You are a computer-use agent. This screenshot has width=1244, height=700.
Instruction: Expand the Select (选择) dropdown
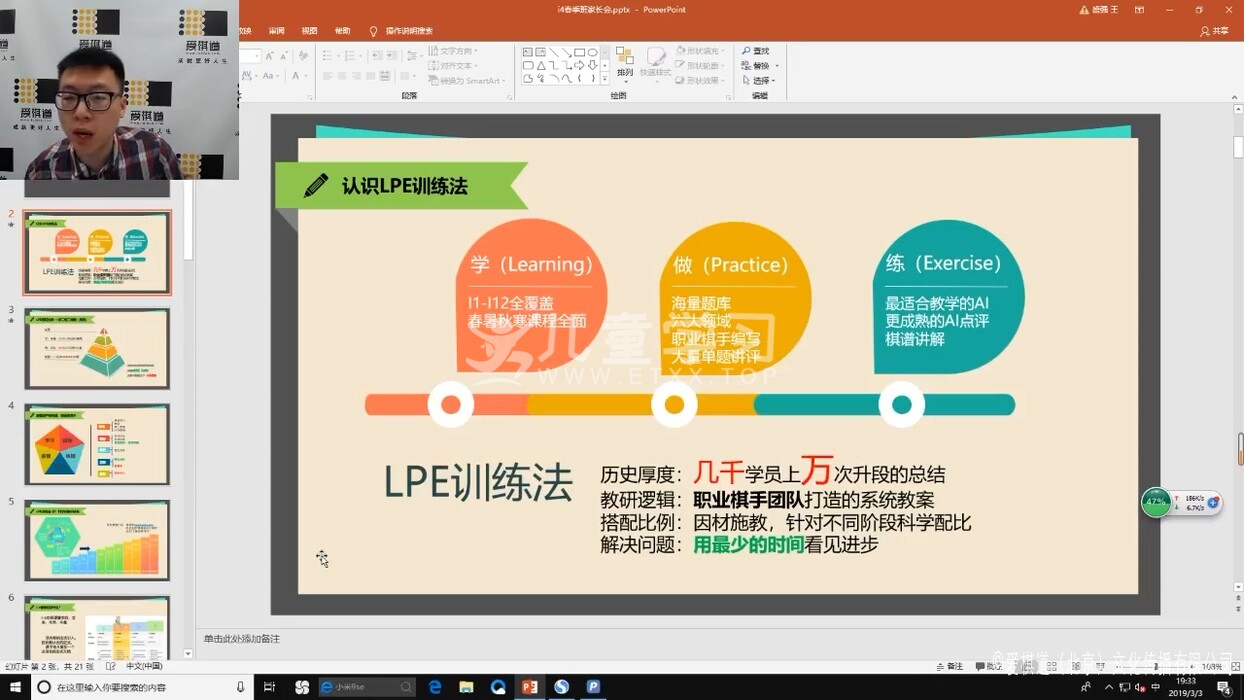(760, 81)
